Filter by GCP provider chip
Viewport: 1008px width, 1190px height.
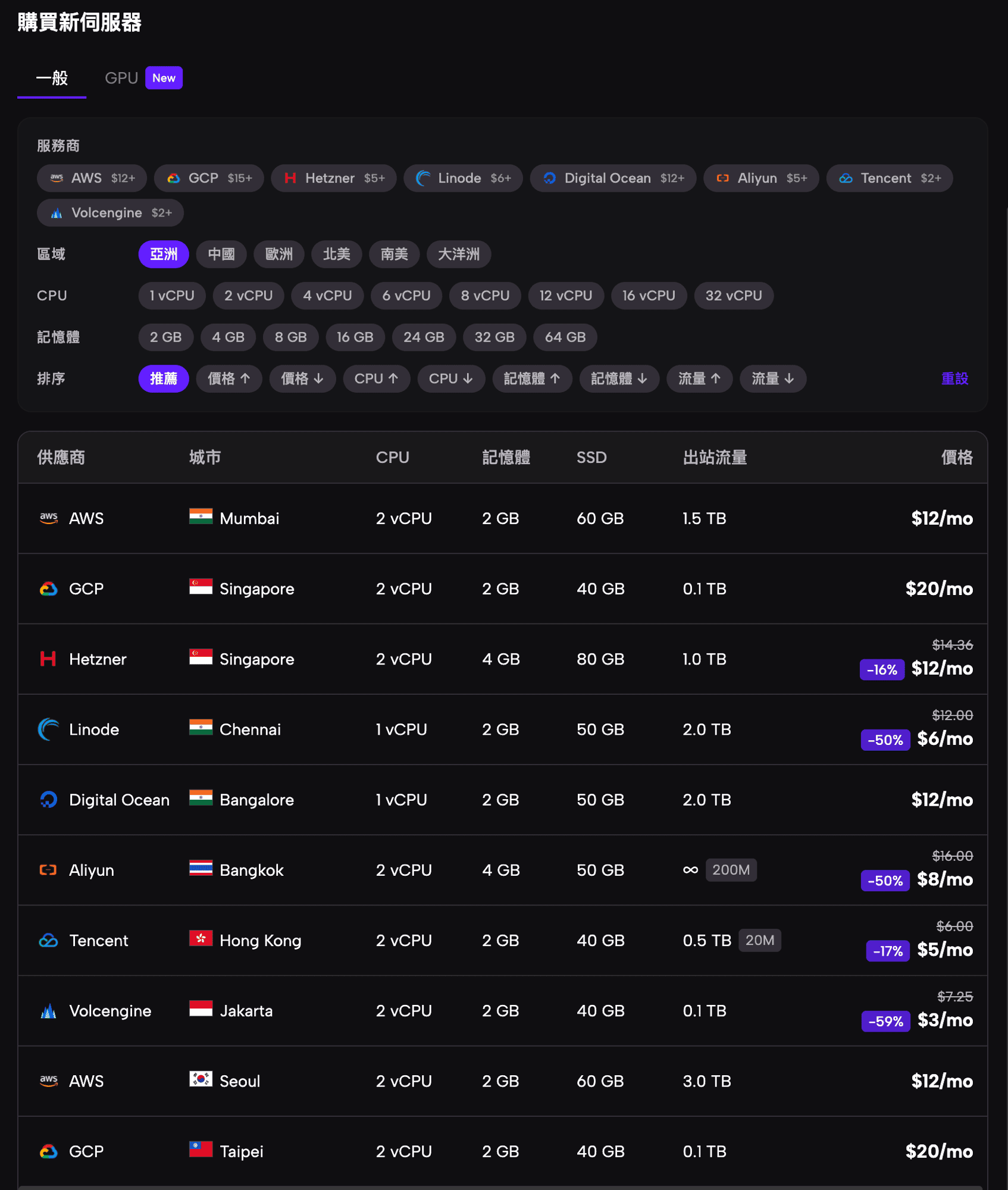coord(209,178)
